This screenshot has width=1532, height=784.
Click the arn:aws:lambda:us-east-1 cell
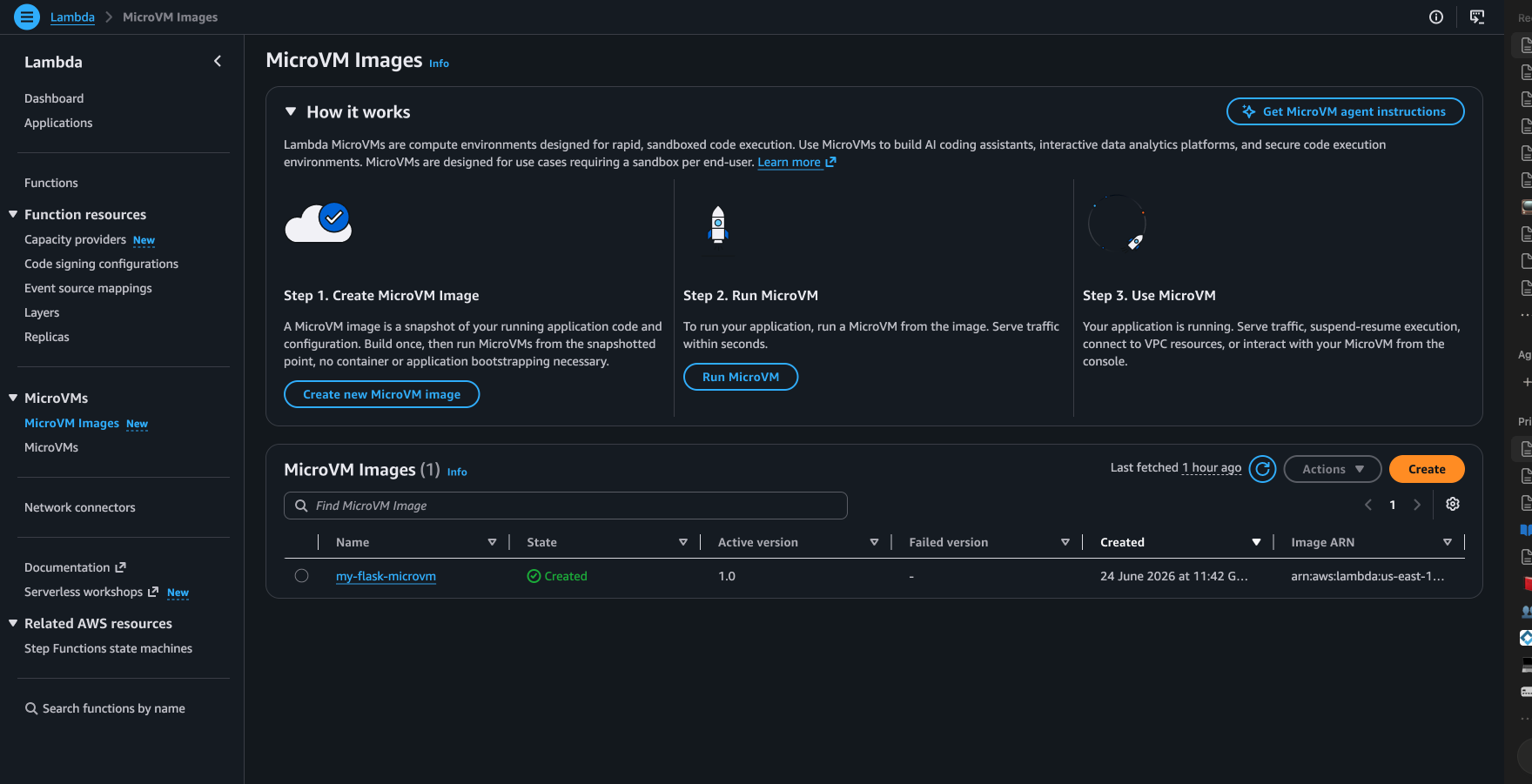pos(1367,576)
